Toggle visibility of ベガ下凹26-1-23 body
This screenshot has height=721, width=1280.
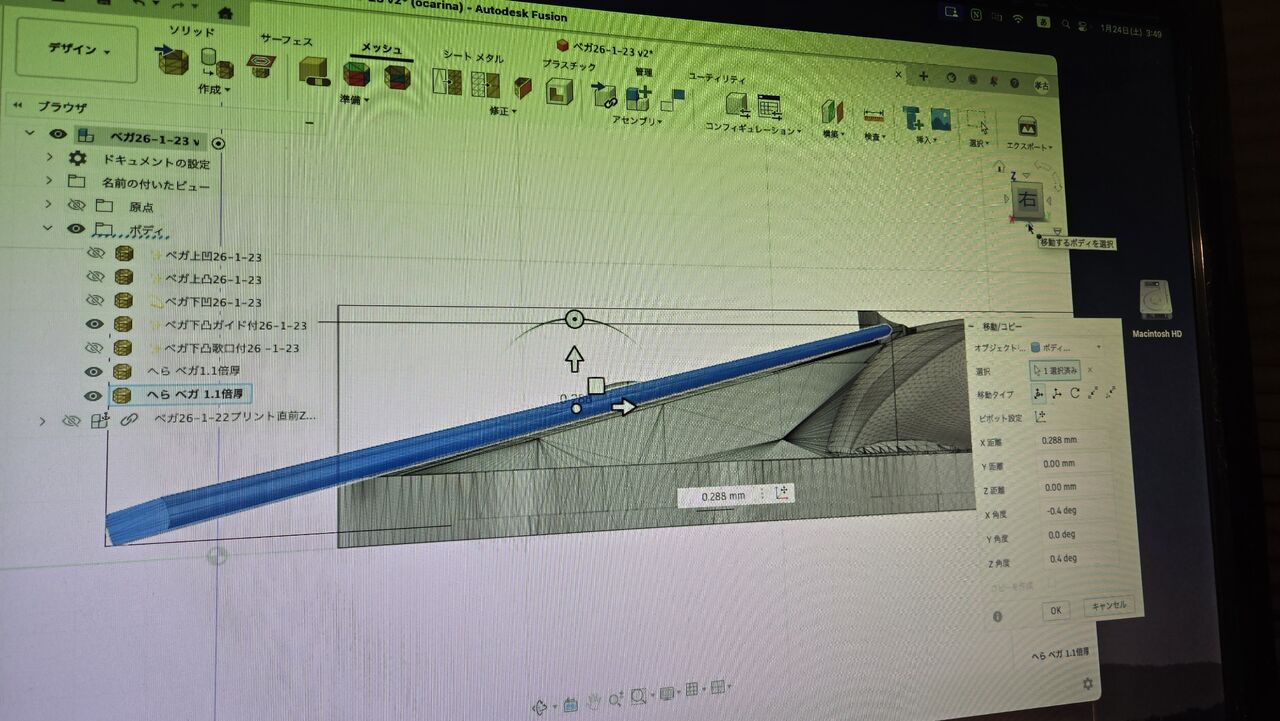(x=95, y=300)
